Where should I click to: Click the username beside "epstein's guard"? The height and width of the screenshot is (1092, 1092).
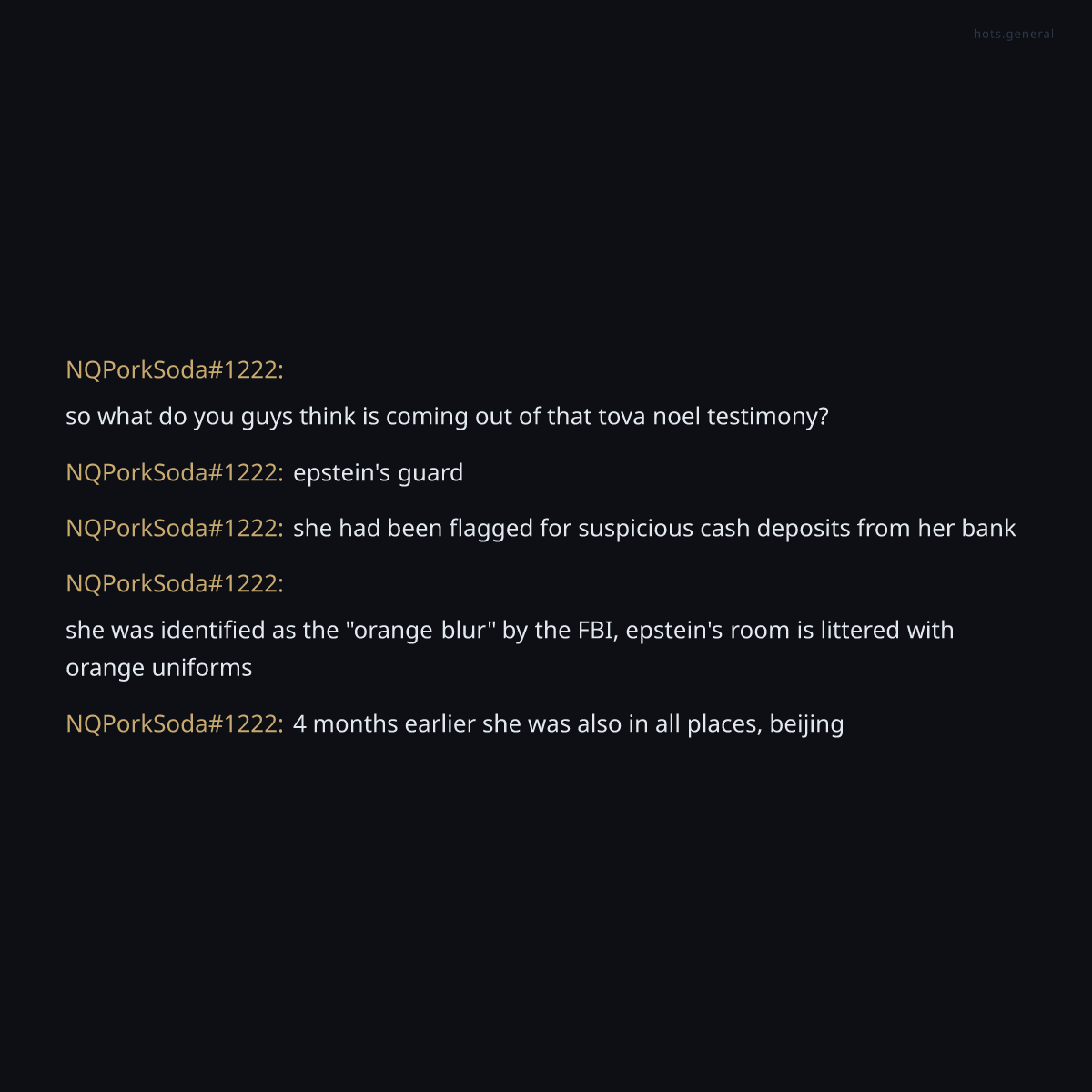[x=174, y=472]
